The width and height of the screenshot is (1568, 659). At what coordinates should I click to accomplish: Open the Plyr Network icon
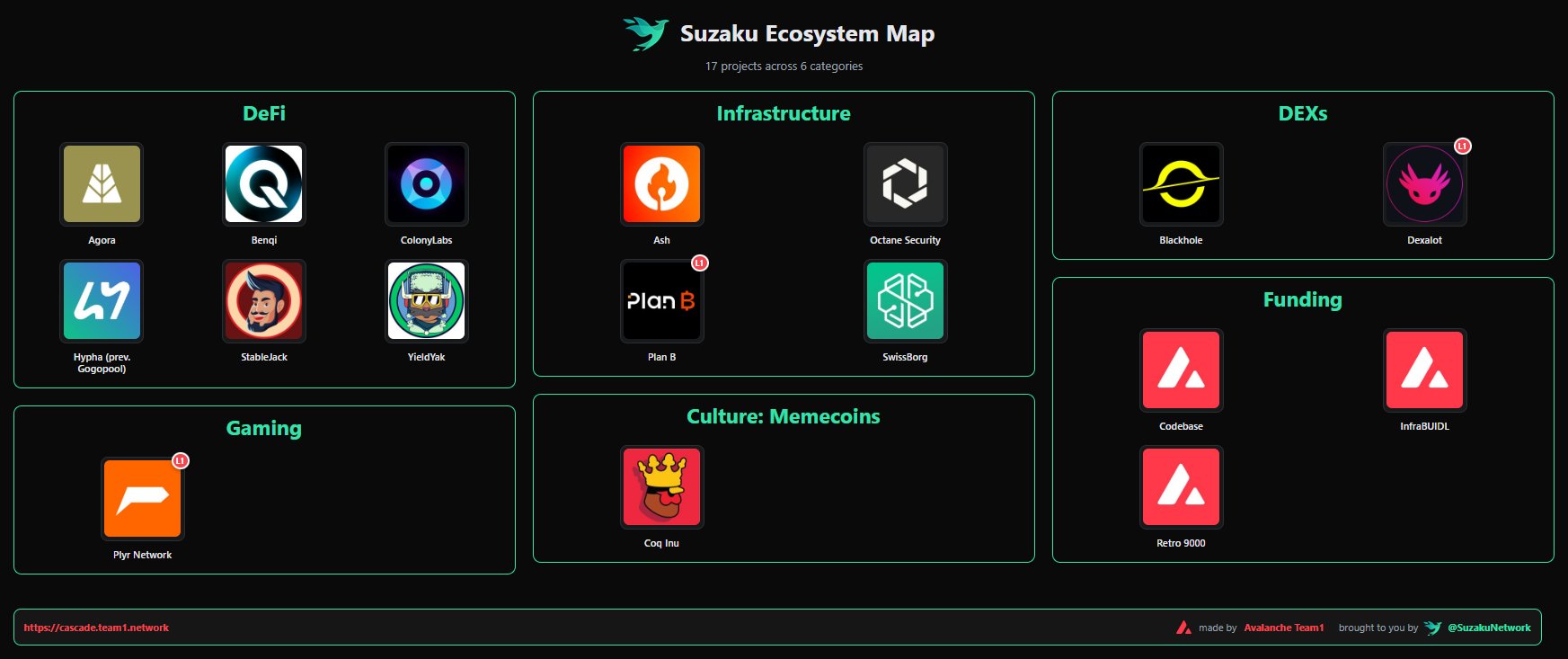pos(143,499)
